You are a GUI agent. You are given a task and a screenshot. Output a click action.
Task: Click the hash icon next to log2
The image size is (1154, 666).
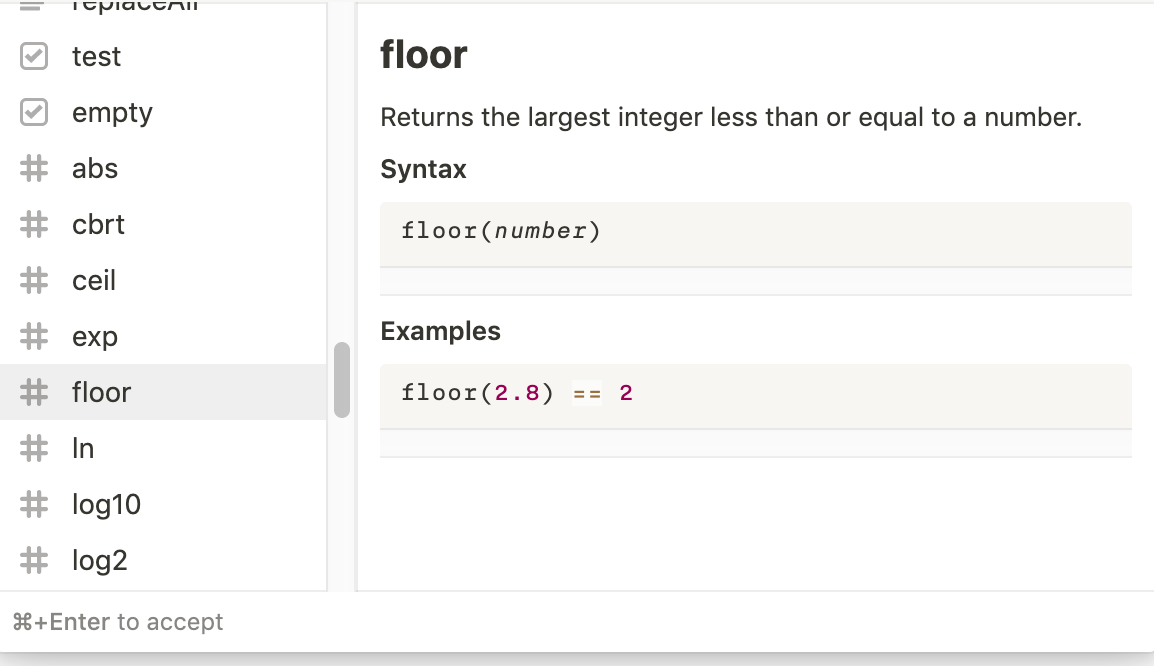34,560
